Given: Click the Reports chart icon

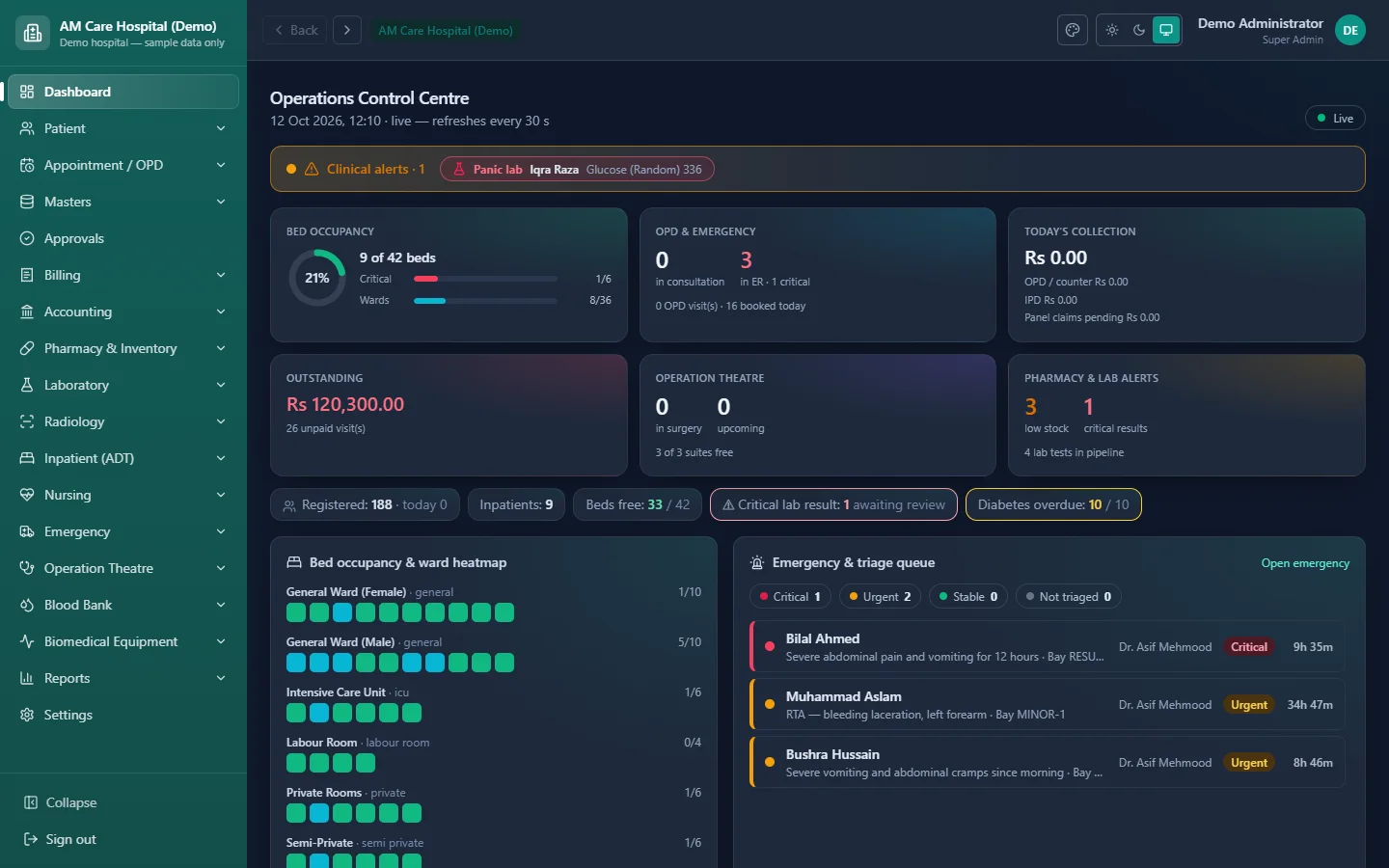Looking at the screenshot, I should point(27,678).
